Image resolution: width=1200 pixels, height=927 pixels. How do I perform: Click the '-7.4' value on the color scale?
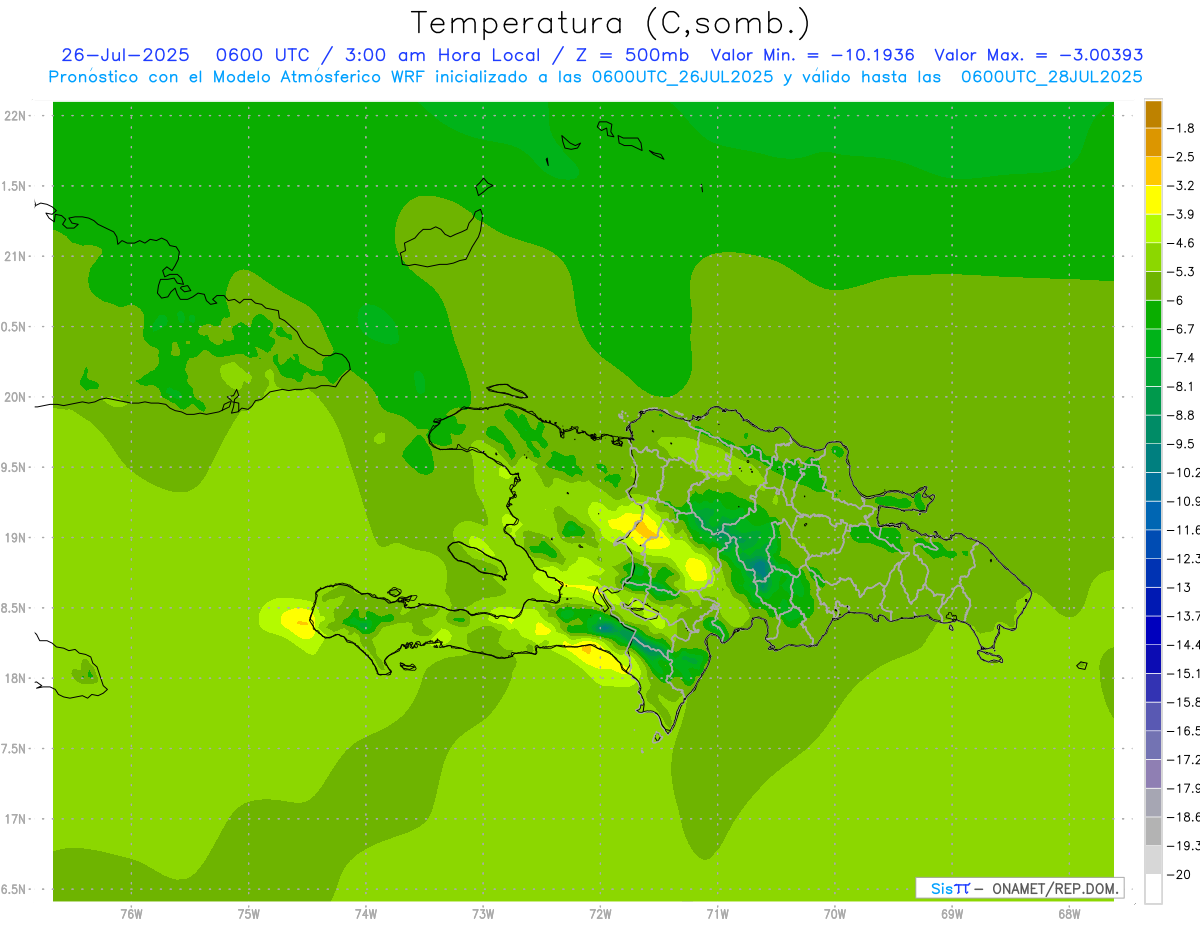click(1181, 357)
